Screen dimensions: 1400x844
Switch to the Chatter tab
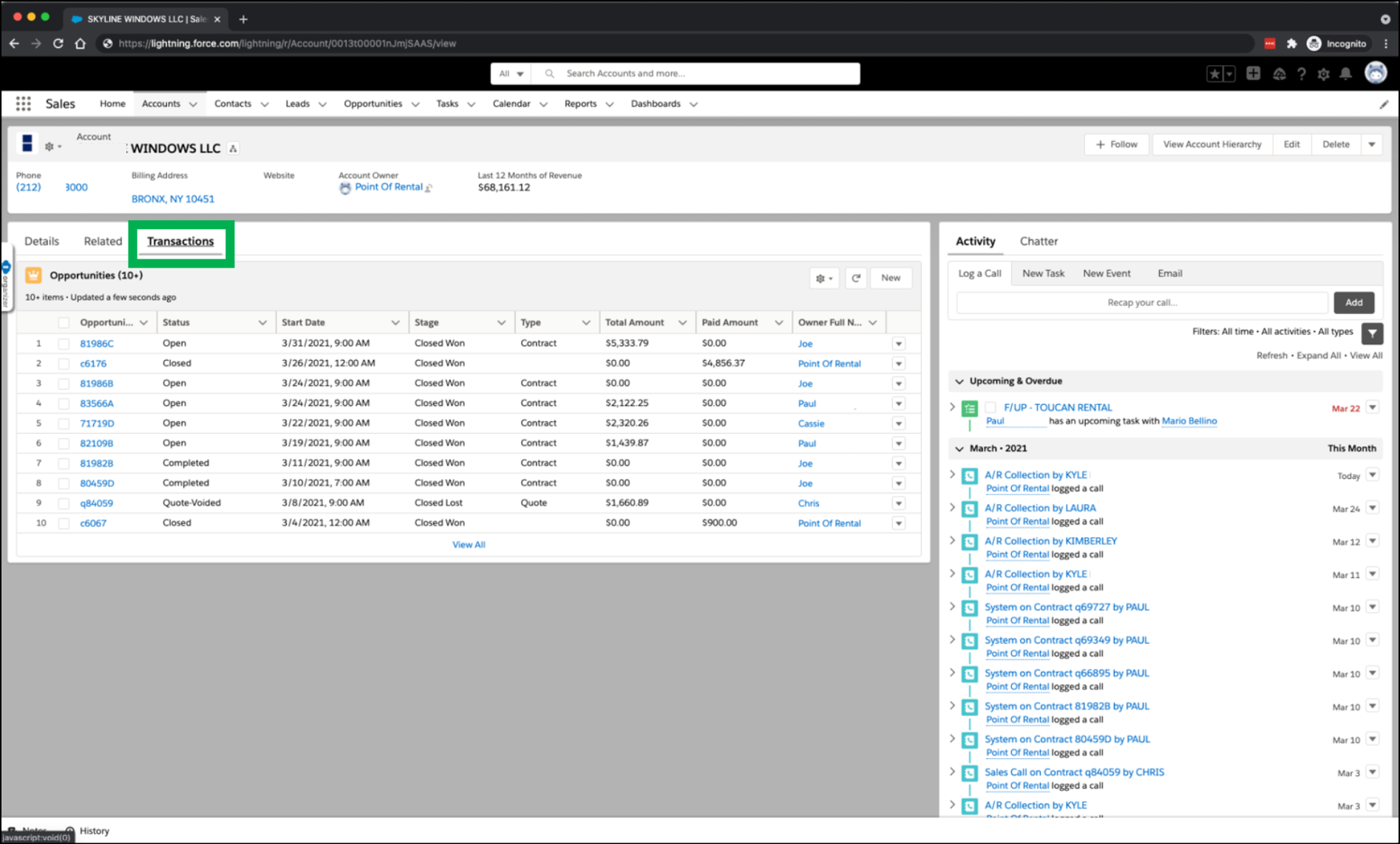[x=1038, y=242]
